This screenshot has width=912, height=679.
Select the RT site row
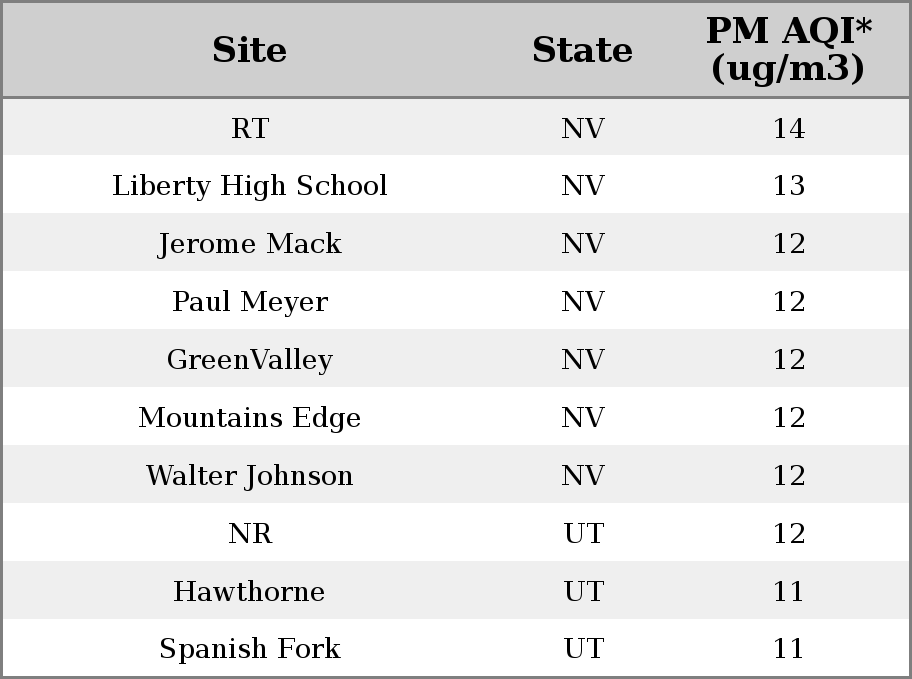456,127
